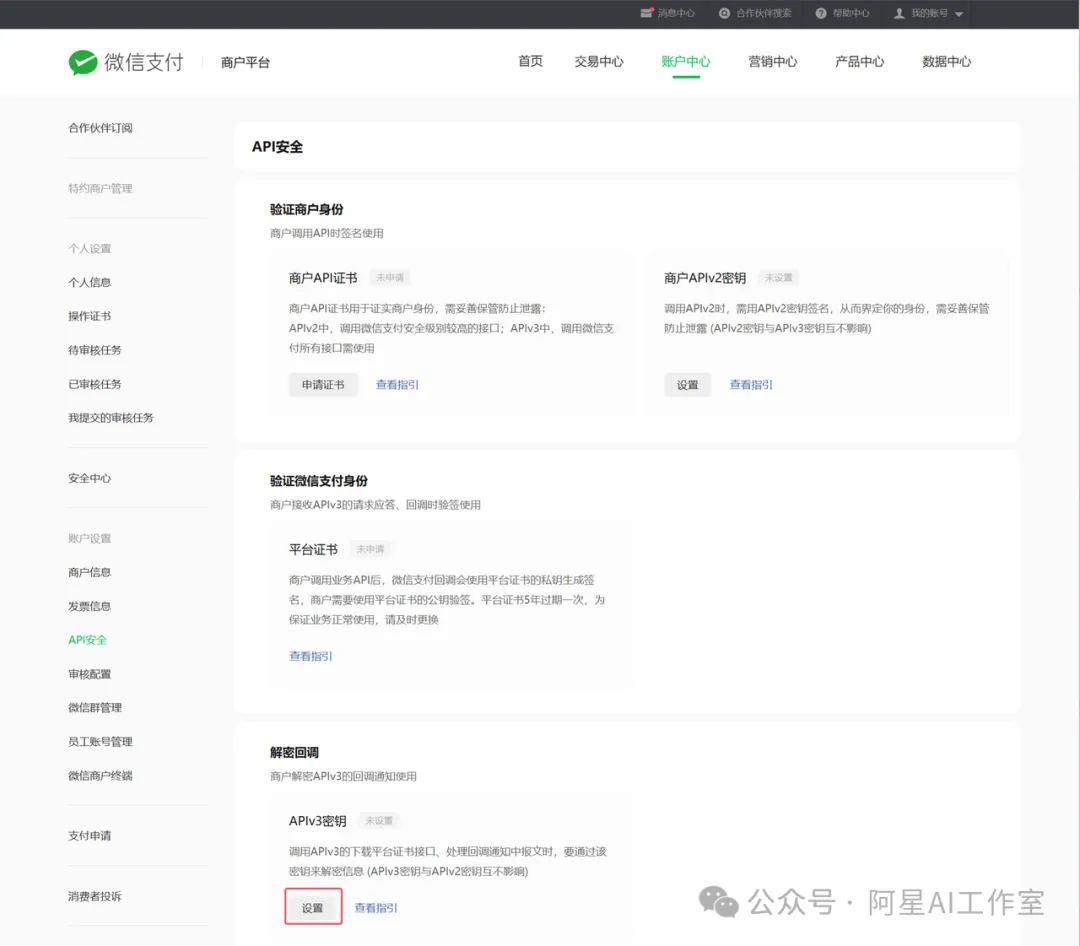Click the API安全 page title
The image size is (1080, 946).
point(278,147)
